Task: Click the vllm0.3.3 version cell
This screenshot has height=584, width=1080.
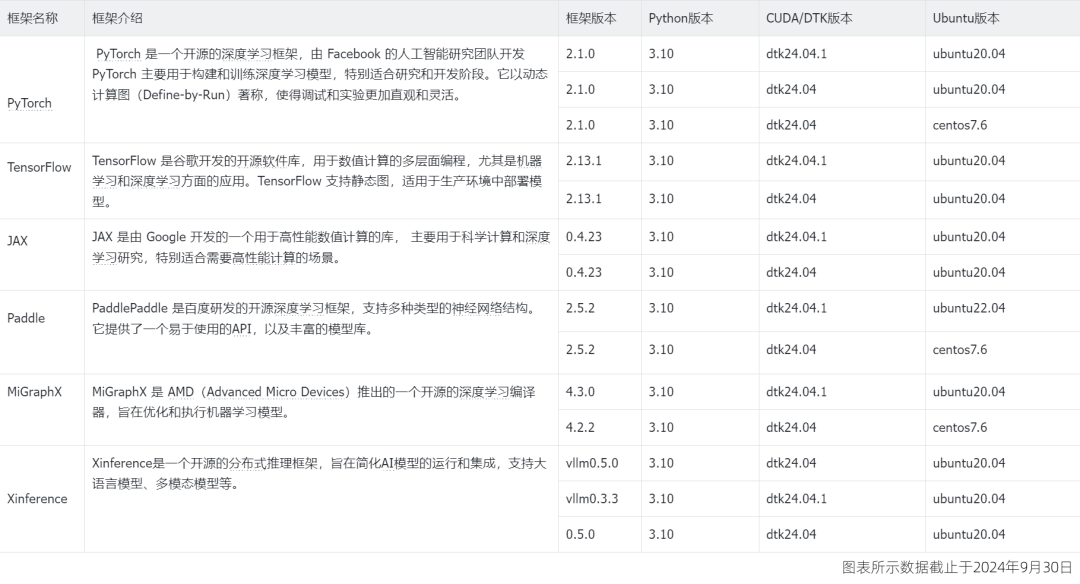Action: click(x=592, y=498)
